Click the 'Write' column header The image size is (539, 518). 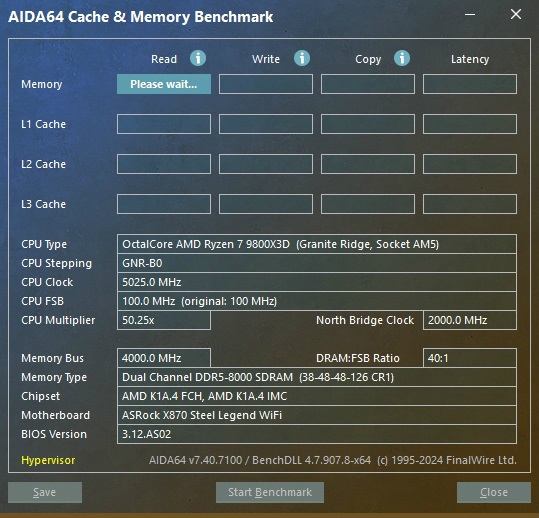pos(266,59)
